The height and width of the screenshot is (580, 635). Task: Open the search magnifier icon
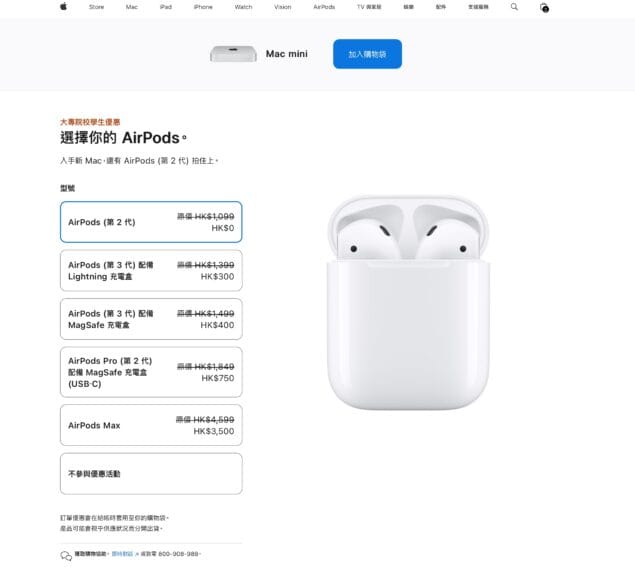point(514,7)
